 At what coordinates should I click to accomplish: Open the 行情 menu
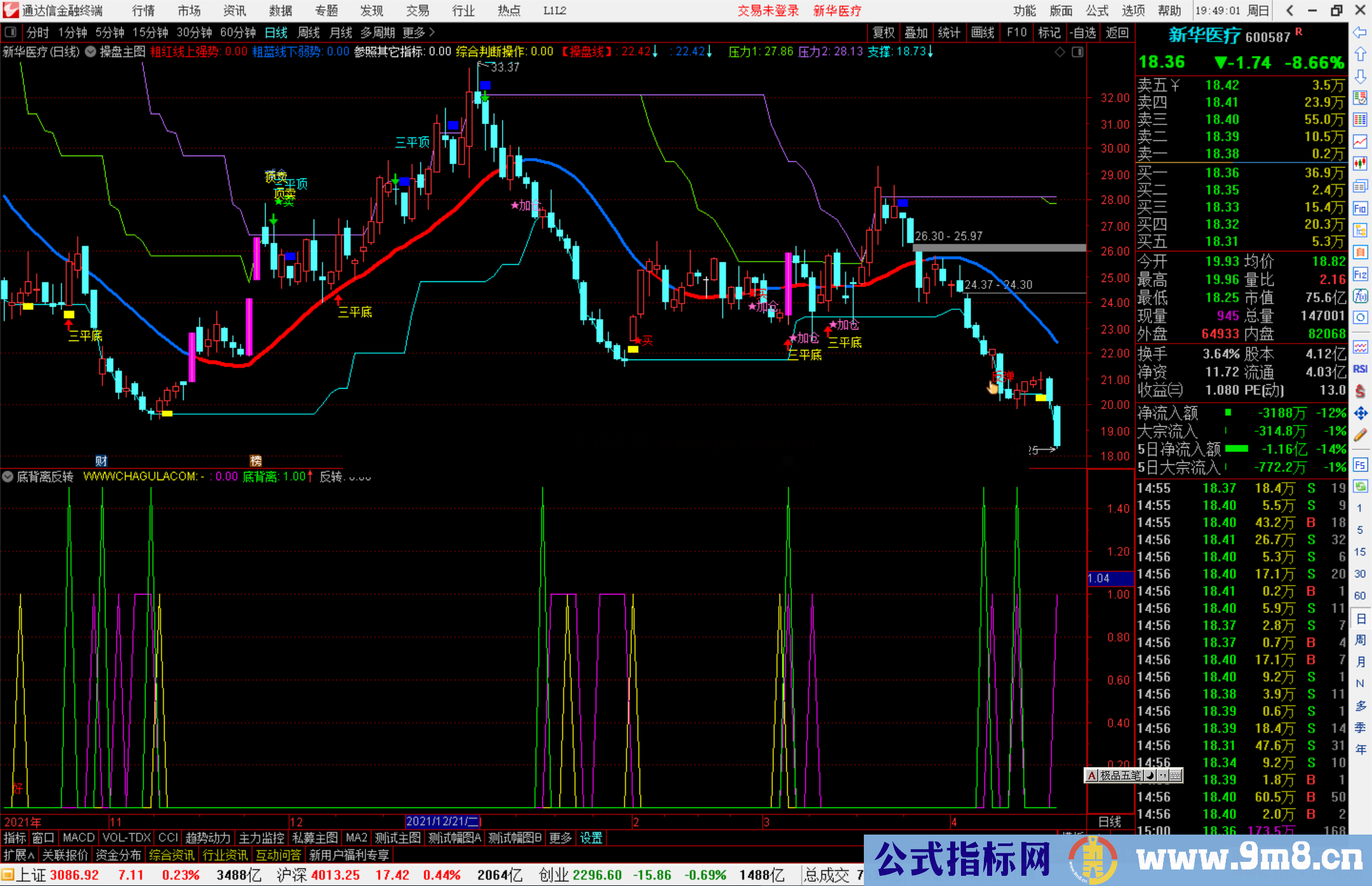pos(144,11)
